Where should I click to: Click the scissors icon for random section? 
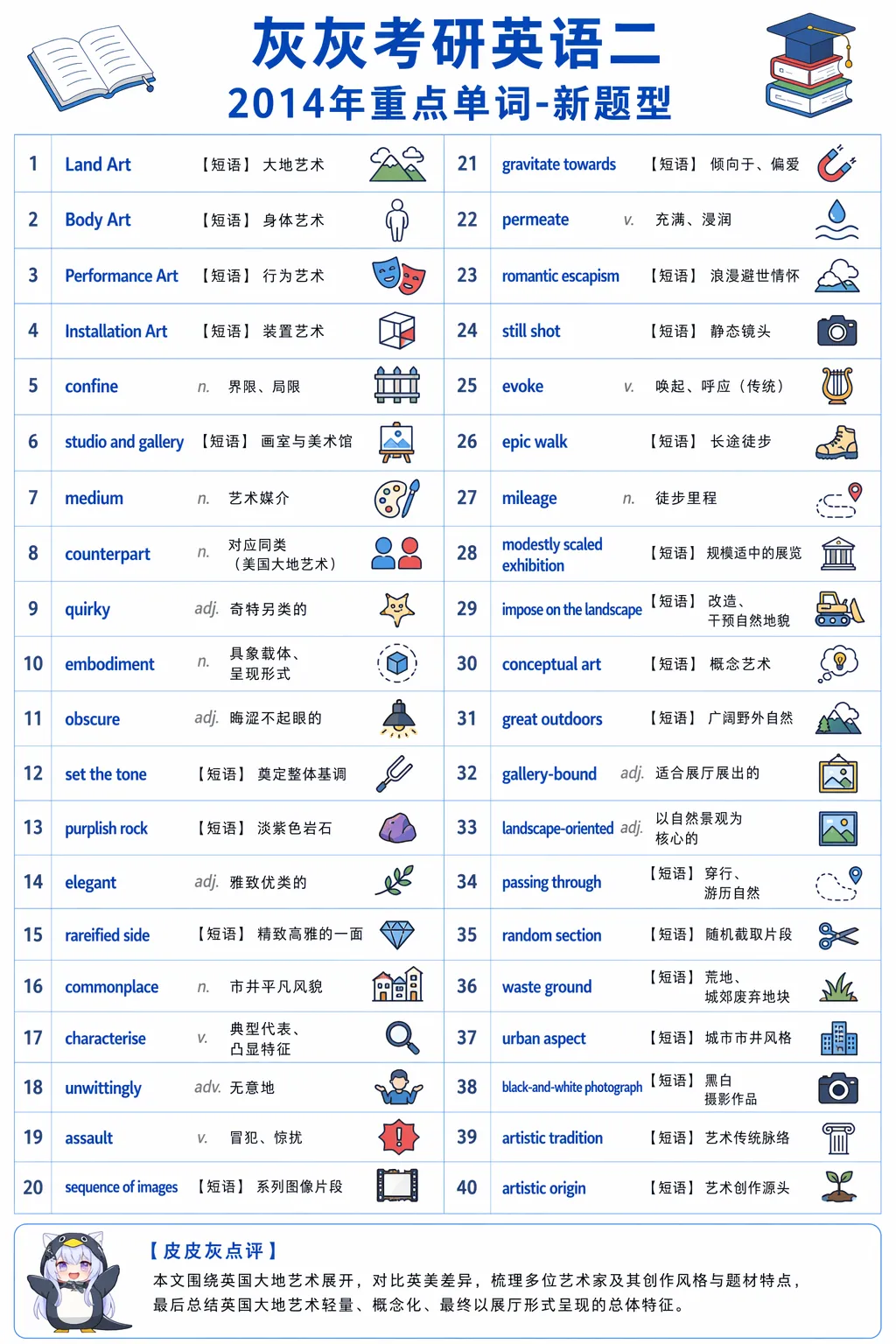click(x=838, y=935)
